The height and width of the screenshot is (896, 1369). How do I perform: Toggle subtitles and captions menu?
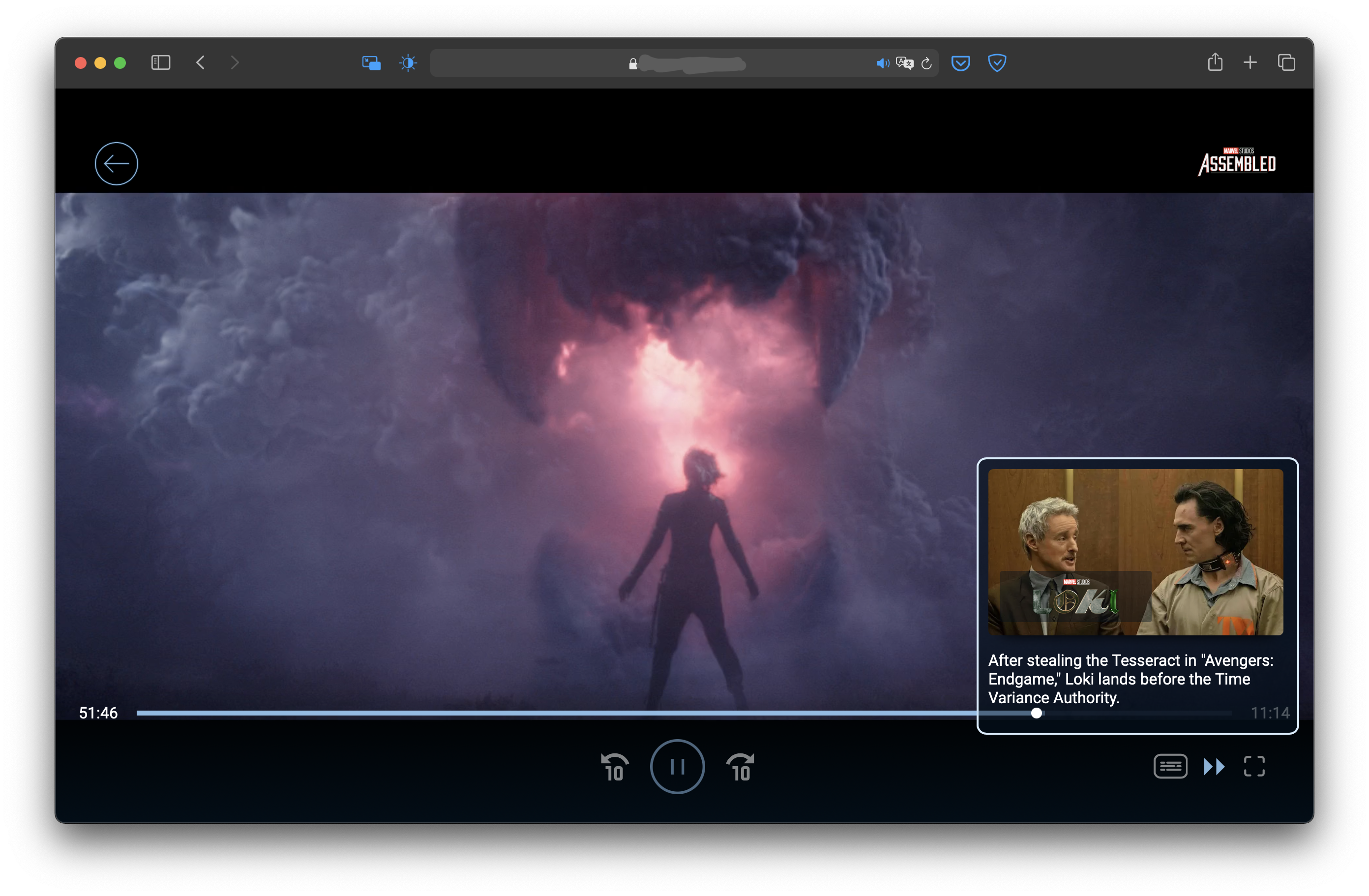coord(1170,766)
